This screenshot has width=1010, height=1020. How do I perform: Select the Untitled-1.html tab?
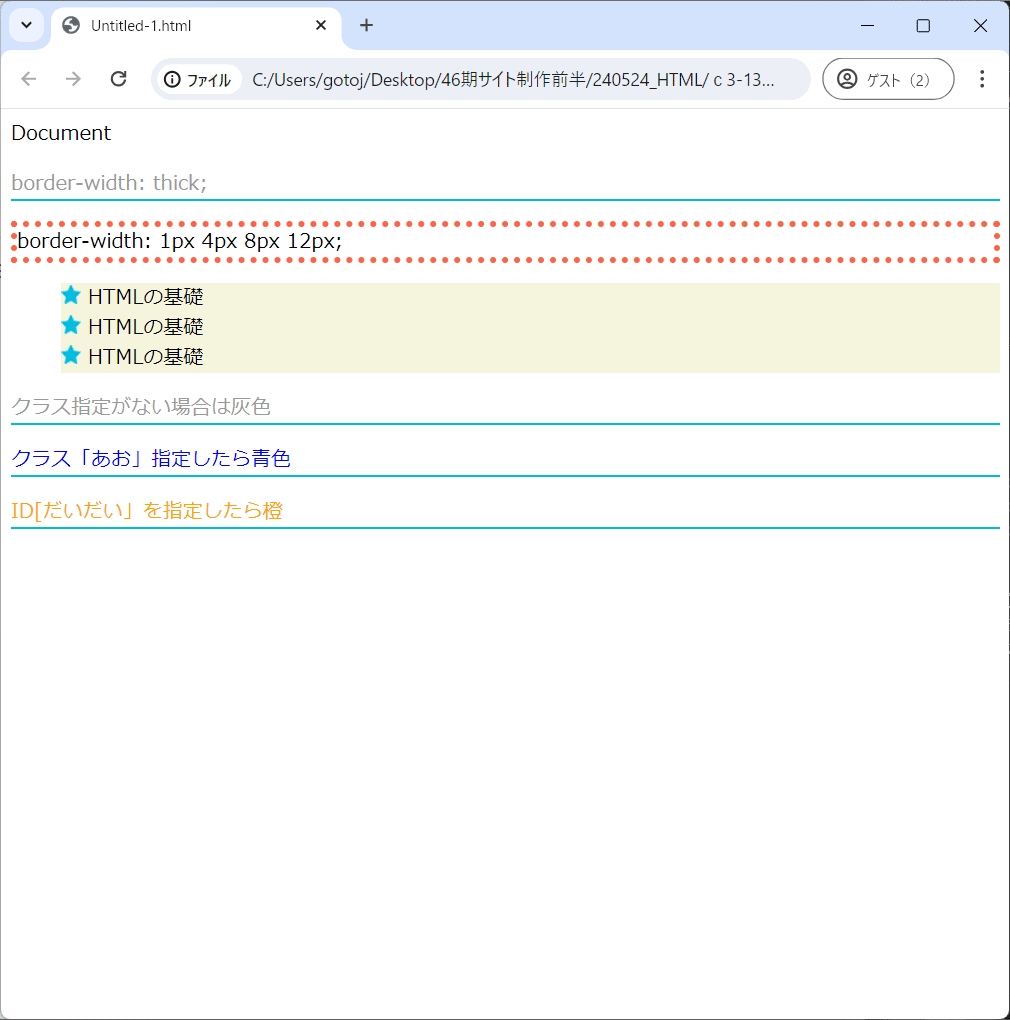(x=196, y=26)
